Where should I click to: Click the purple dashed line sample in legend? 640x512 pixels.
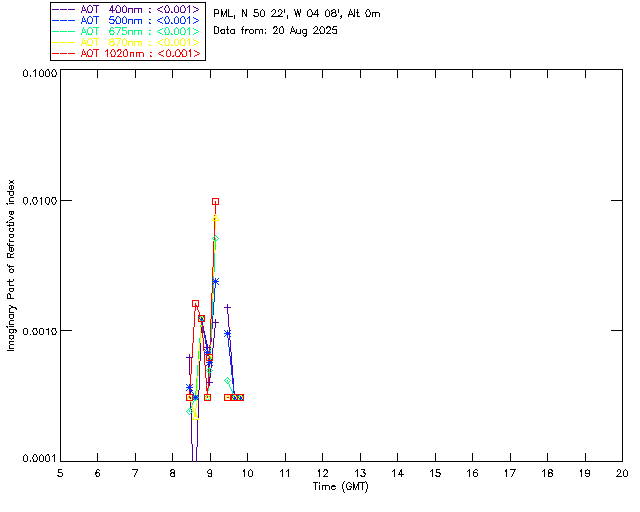tap(64, 9)
